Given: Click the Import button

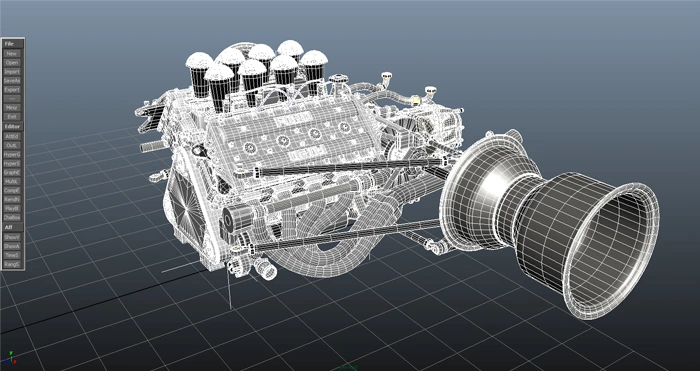Looking at the screenshot, I should tap(12, 71).
